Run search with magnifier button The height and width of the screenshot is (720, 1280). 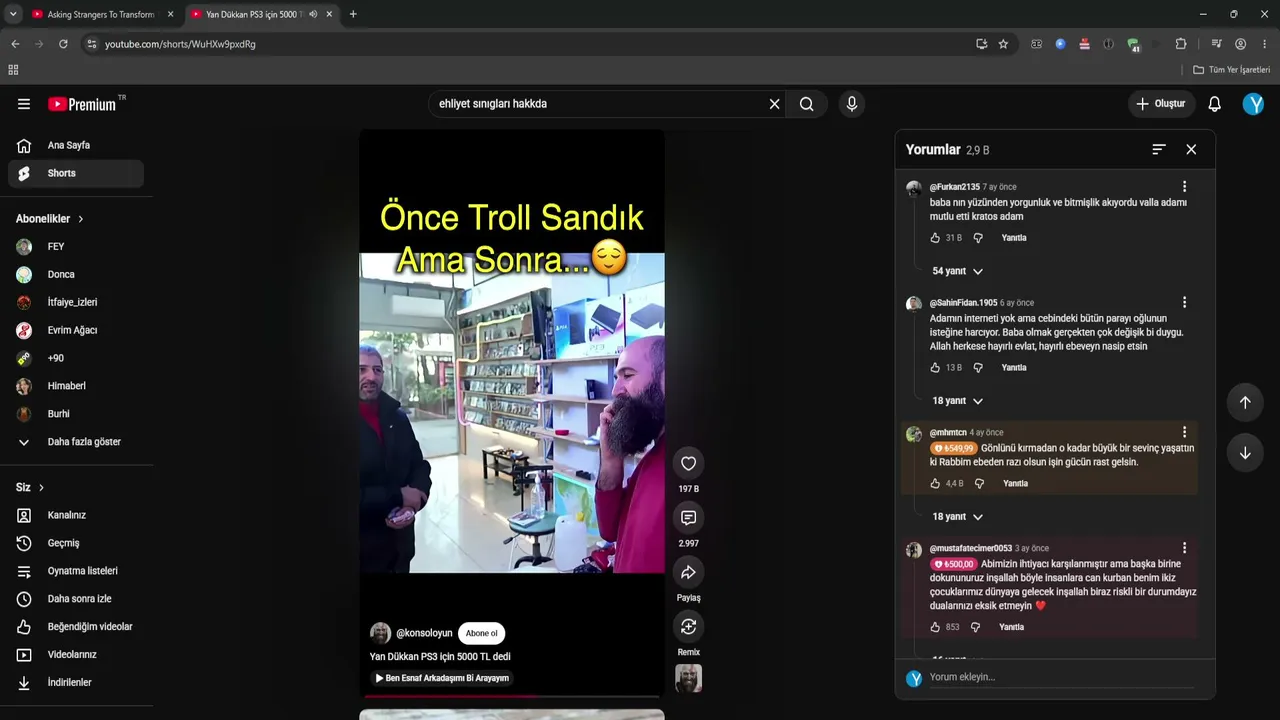807,104
